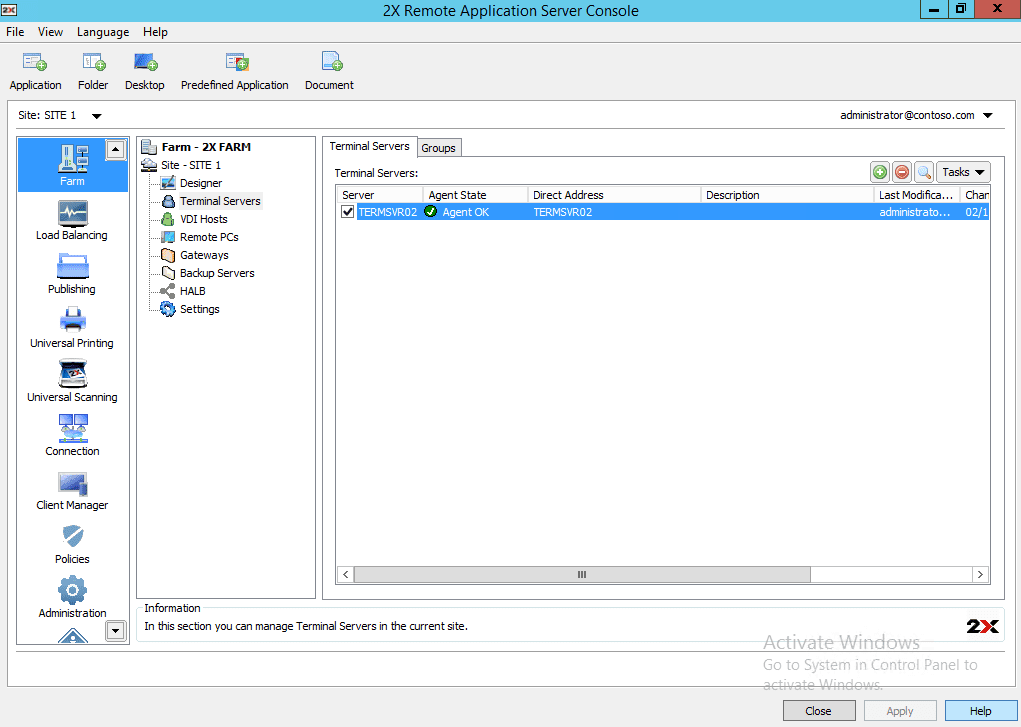Click the Close button
Viewport: 1021px width, 727px height.
point(818,711)
